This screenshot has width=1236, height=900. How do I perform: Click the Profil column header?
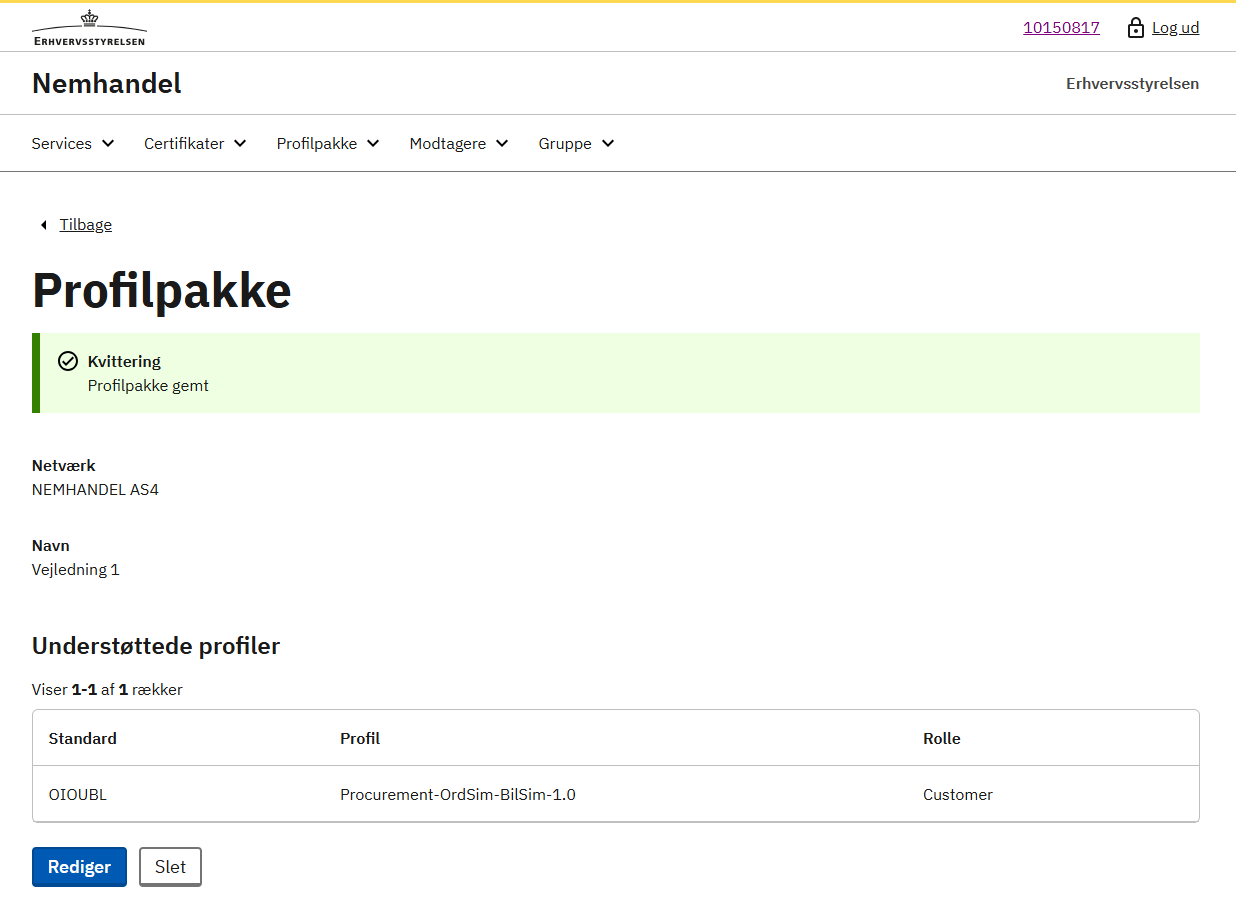point(360,739)
